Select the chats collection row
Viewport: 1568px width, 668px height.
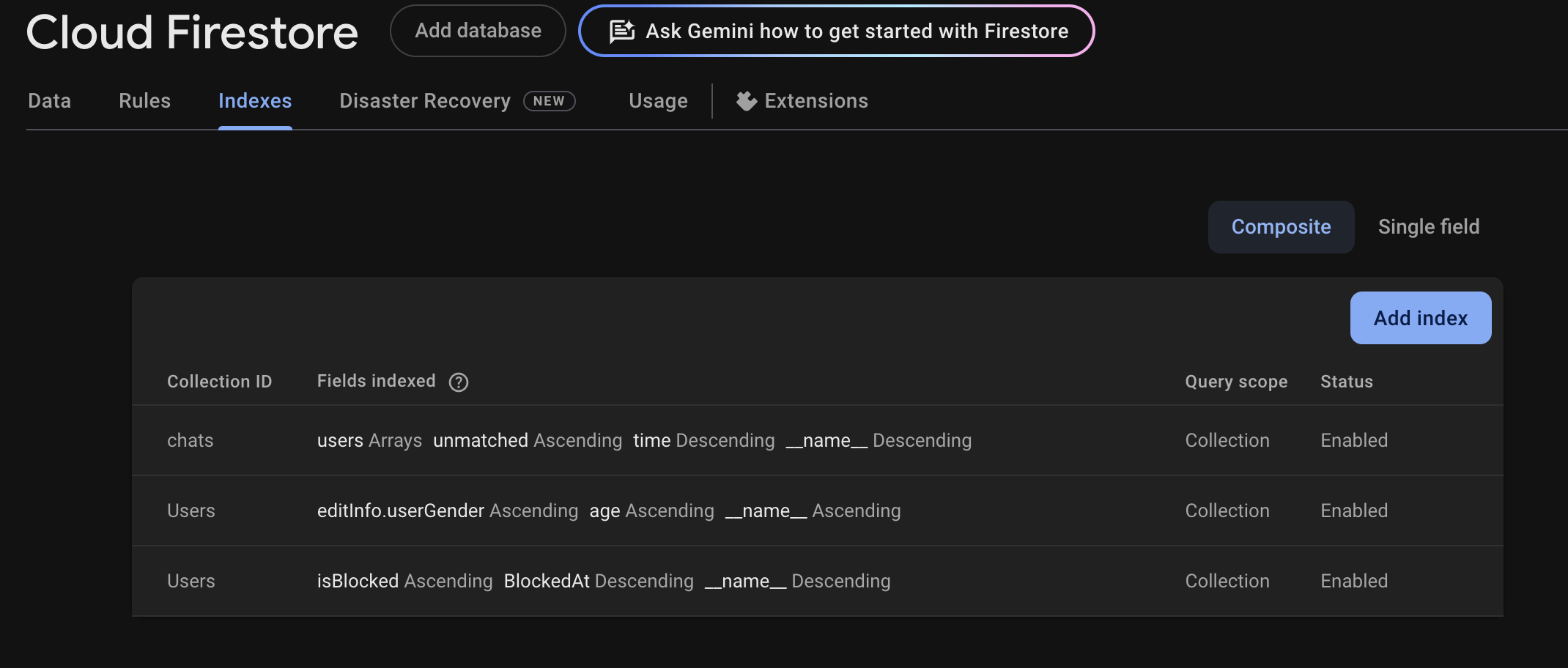(818, 440)
